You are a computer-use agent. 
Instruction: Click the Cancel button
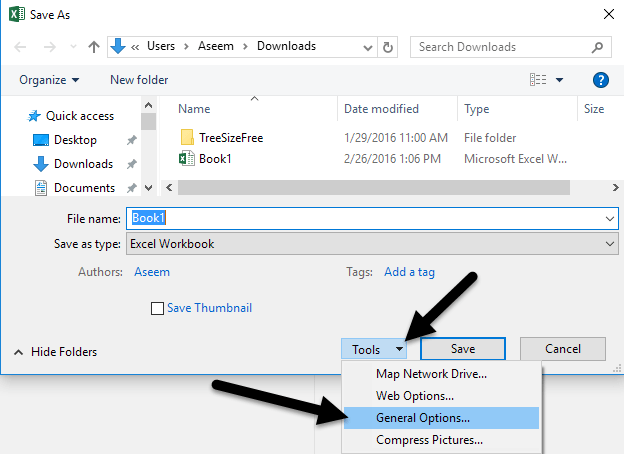(563, 349)
